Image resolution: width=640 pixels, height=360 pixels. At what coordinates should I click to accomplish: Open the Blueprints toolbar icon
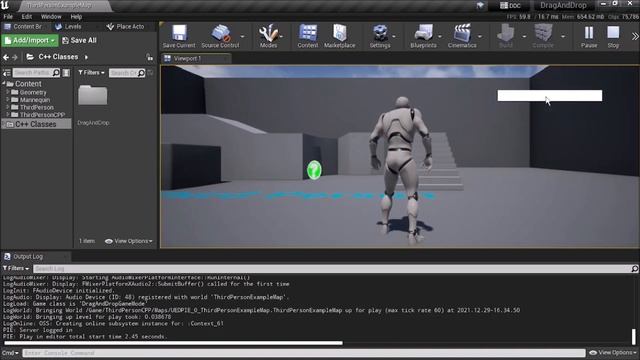pos(423,36)
